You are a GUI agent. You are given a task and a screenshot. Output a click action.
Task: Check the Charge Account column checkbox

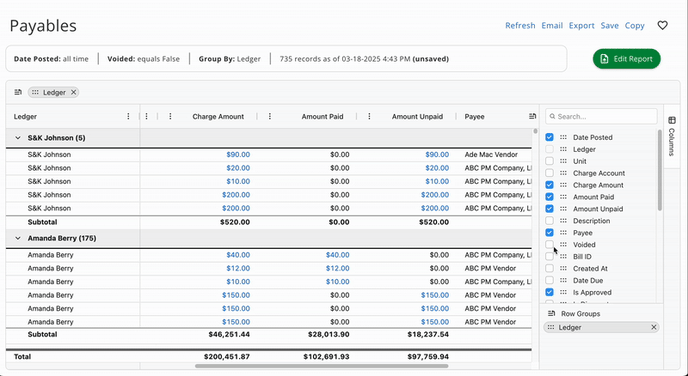549,173
